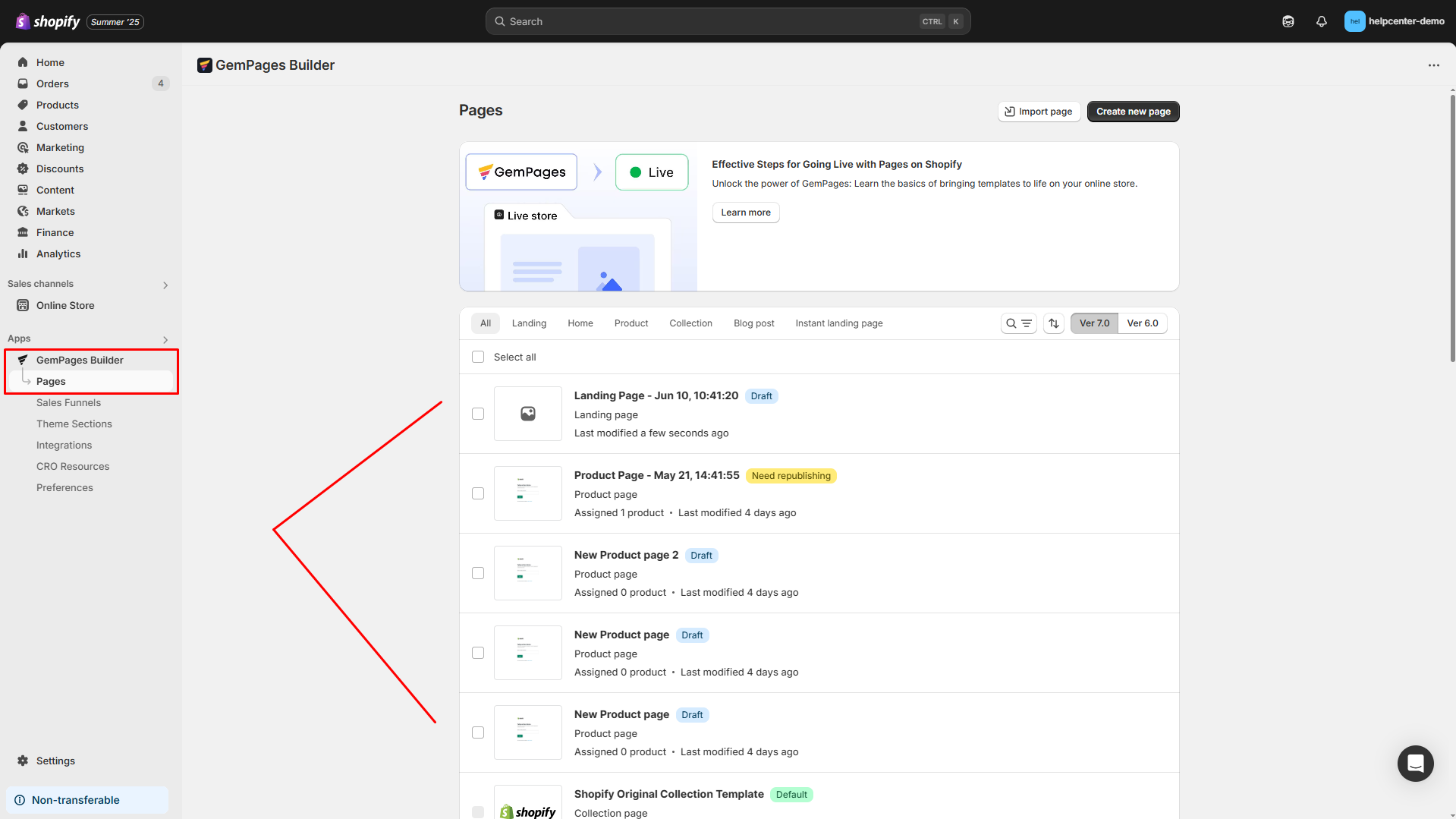Expand the Sales channels section
1456x819 pixels.
[165, 285]
